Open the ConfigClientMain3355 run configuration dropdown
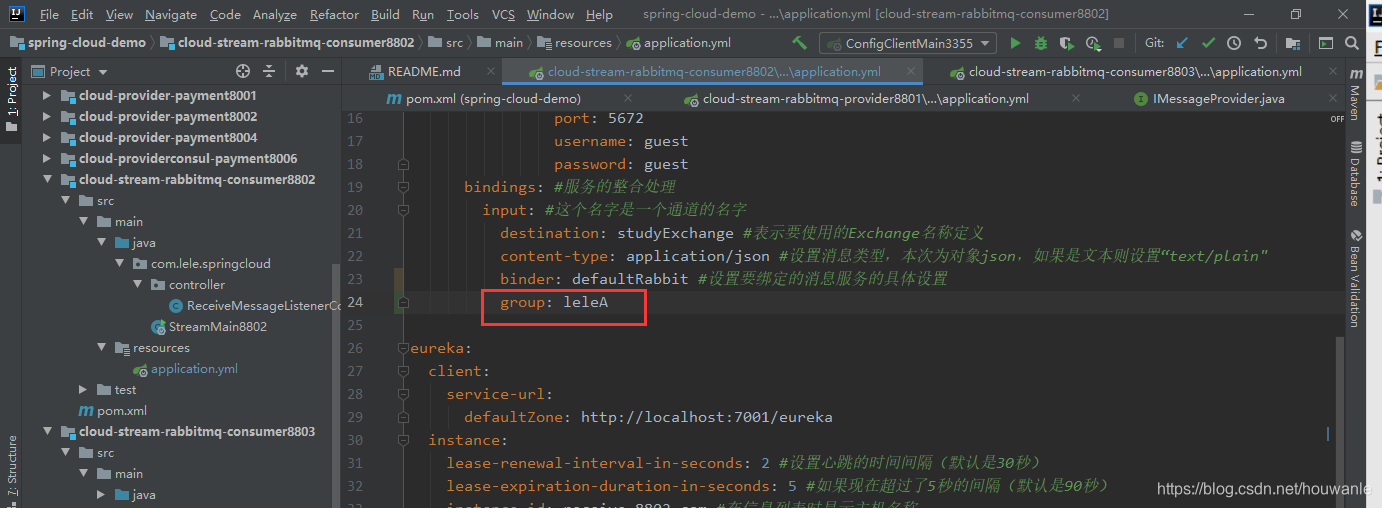 point(908,43)
